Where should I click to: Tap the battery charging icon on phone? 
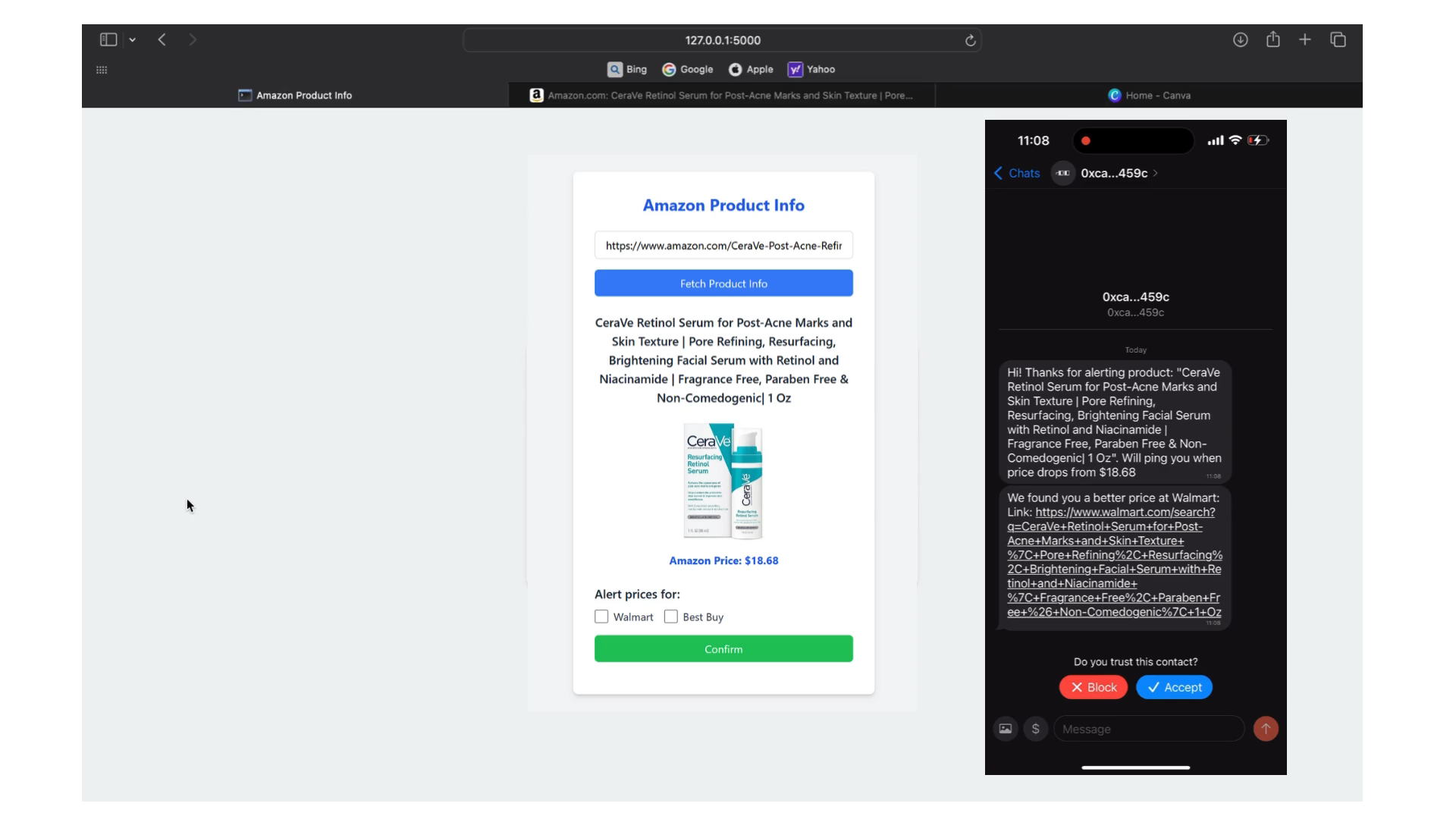(1258, 140)
